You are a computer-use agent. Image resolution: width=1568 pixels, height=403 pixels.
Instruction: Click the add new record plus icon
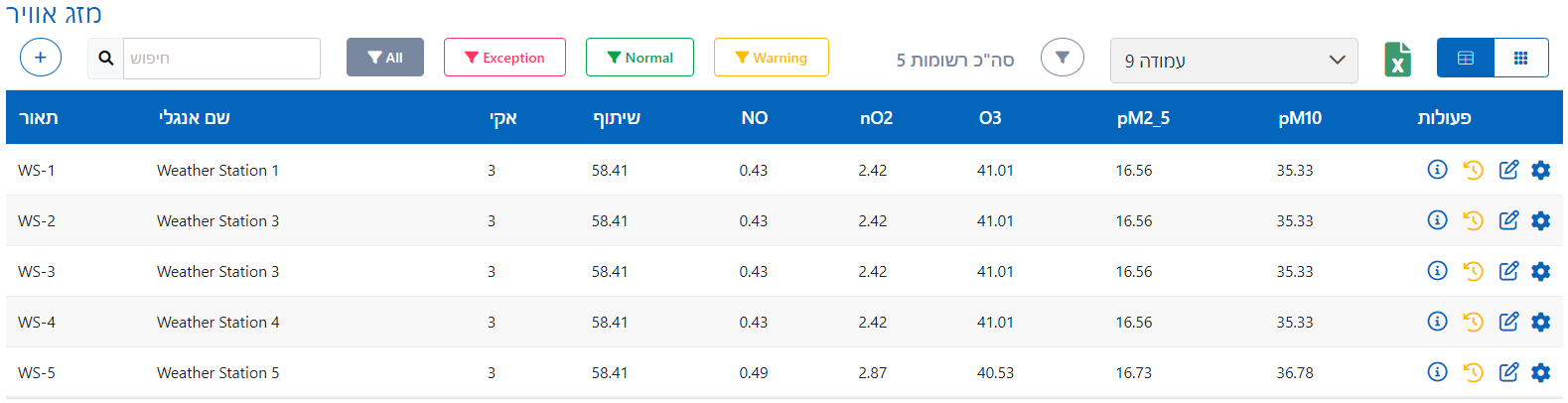point(41,58)
